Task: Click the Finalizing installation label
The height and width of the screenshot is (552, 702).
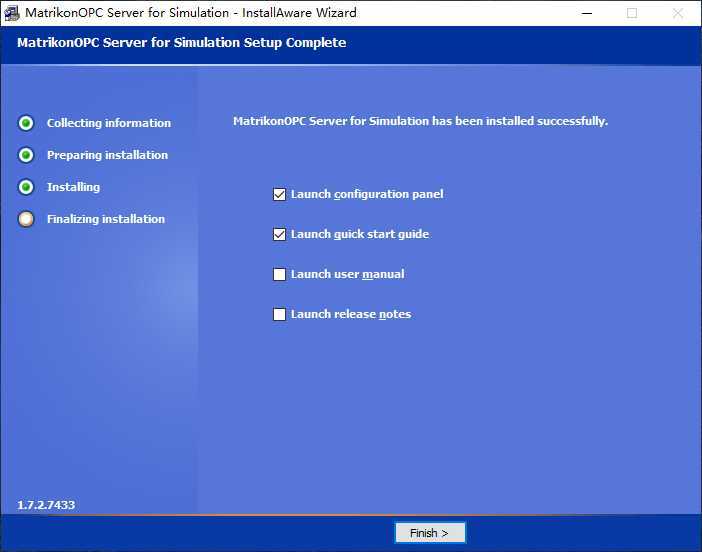Action: 106,219
